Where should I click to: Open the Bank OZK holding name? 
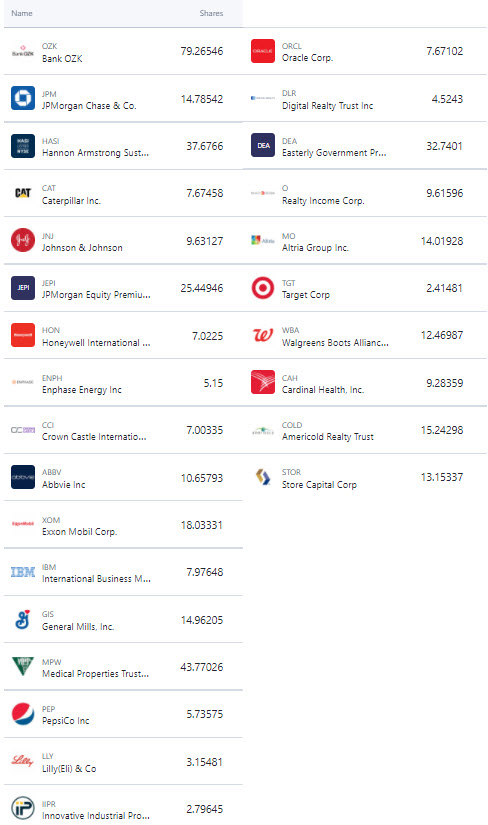pos(62,58)
